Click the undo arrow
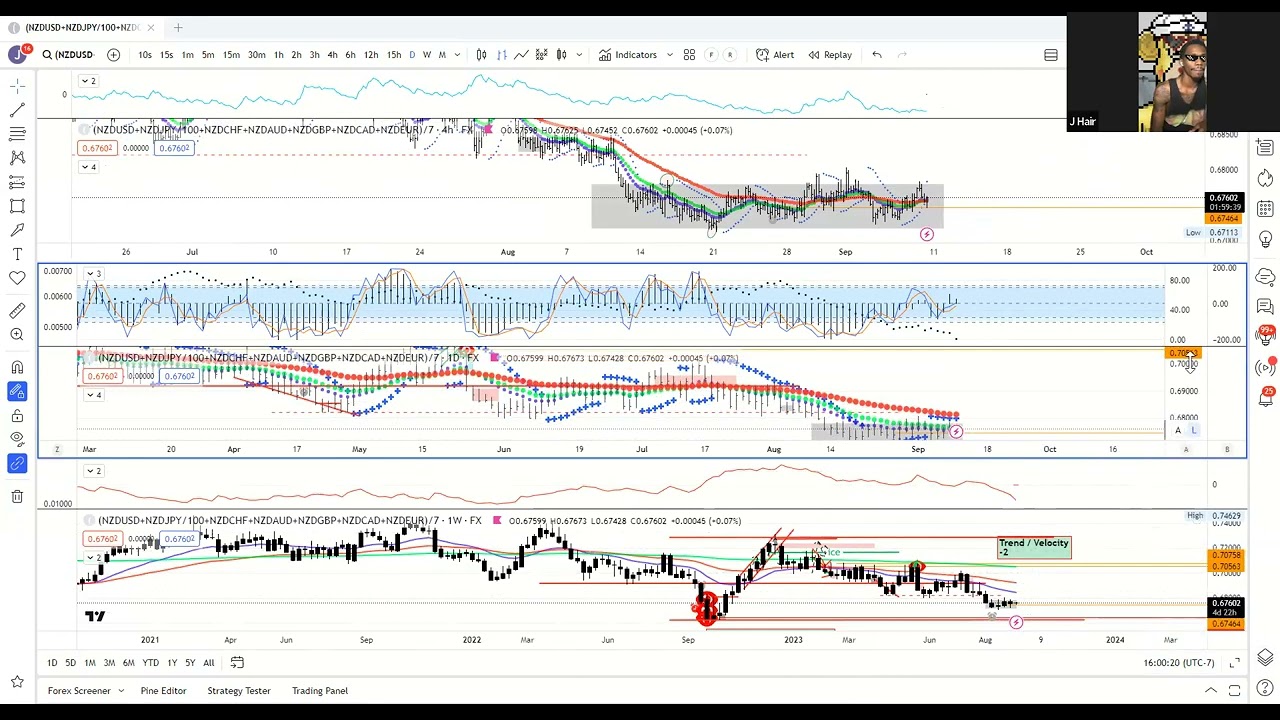This screenshot has width=1280, height=720. tap(877, 55)
